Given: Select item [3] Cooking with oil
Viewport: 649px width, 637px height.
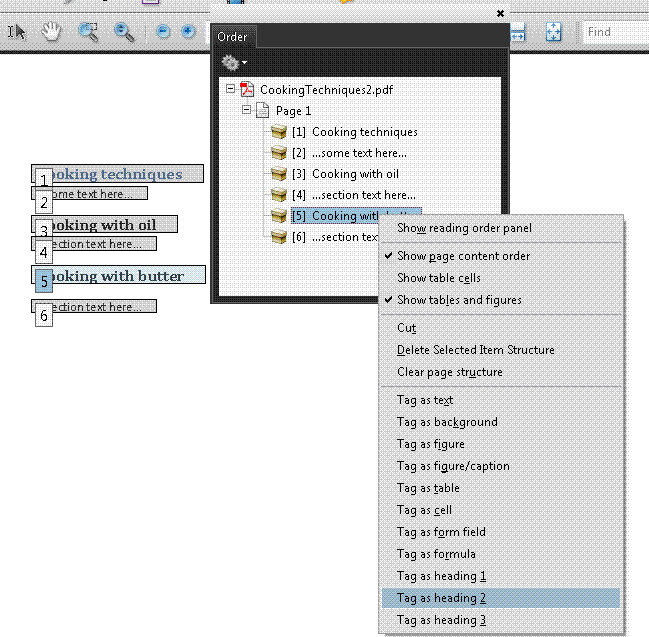Looking at the screenshot, I should [355, 174].
